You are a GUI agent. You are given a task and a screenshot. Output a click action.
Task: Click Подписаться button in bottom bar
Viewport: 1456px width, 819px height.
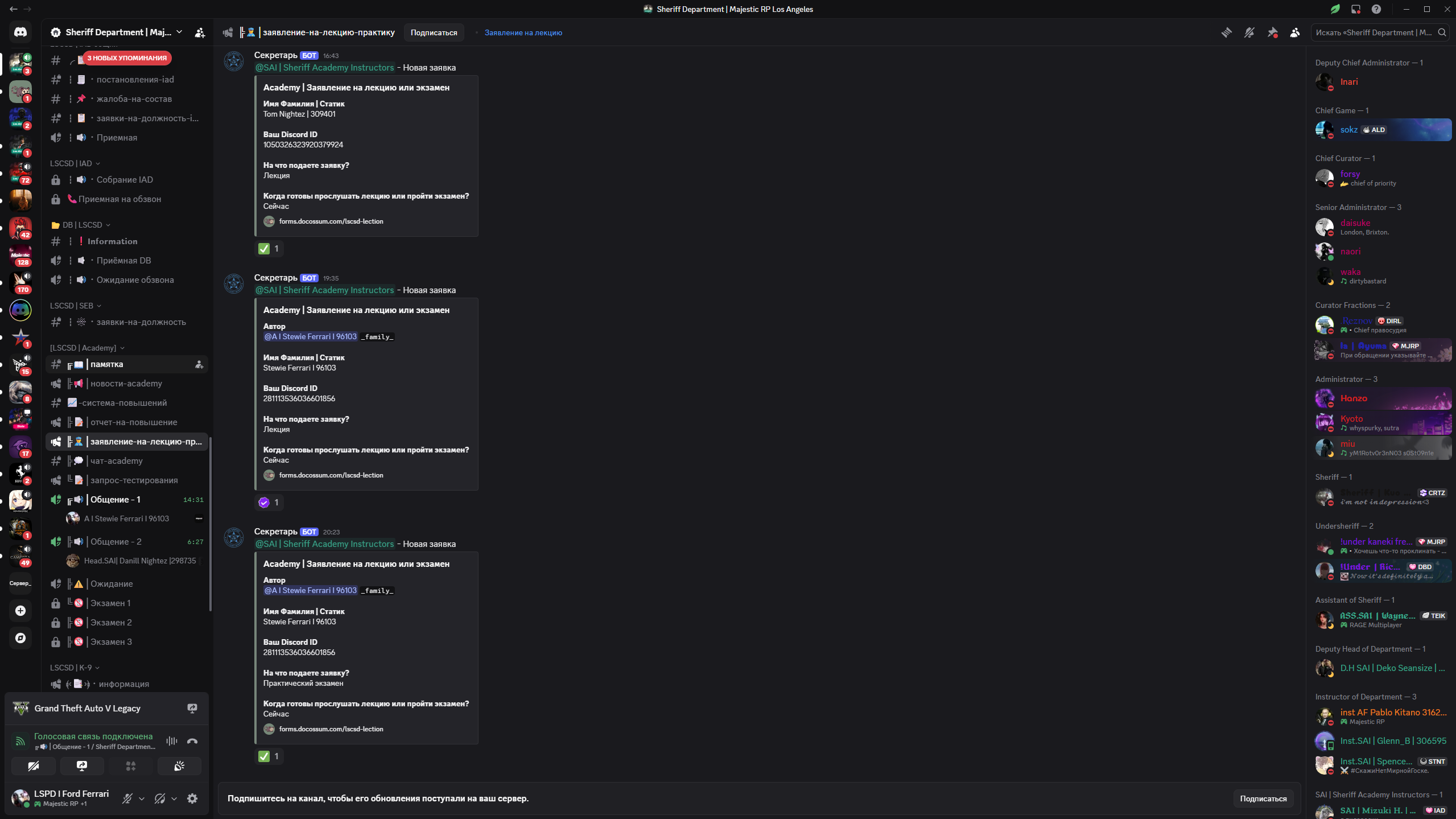click(x=1263, y=799)
